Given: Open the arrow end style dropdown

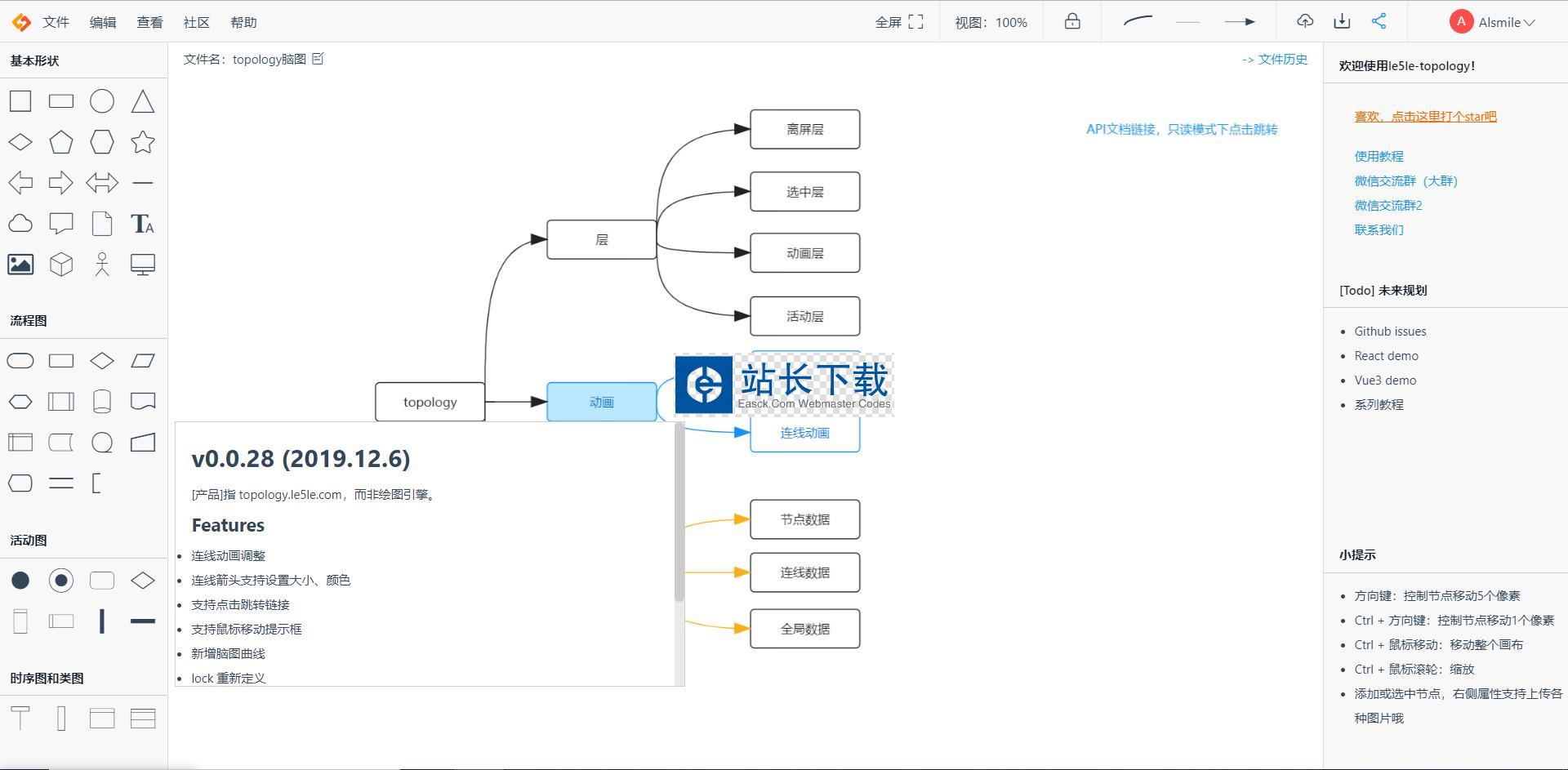Looking at the screenshot, I should 1239,22.
